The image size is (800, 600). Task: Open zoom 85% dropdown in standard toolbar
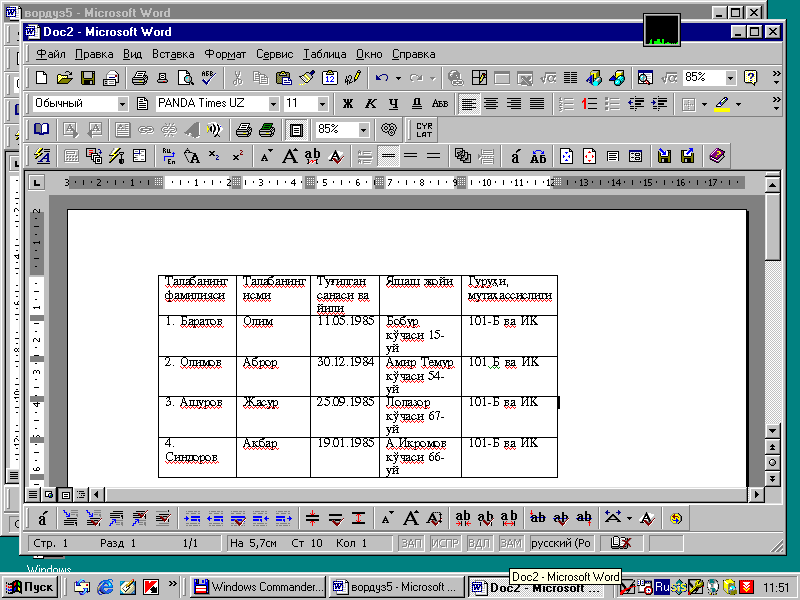pyautogui.click(x=731, y=78)
